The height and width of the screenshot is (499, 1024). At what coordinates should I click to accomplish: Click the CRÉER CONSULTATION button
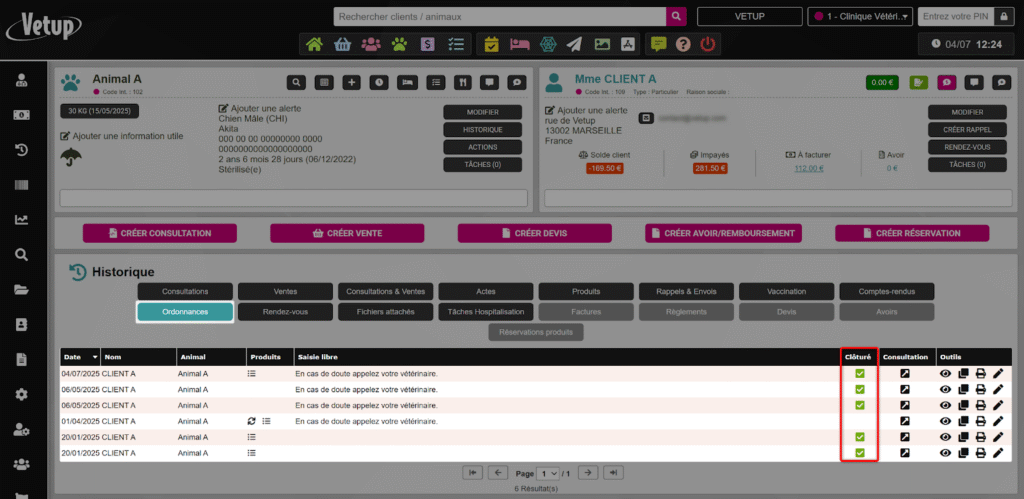pyautogui.click(x=159, y=233)
